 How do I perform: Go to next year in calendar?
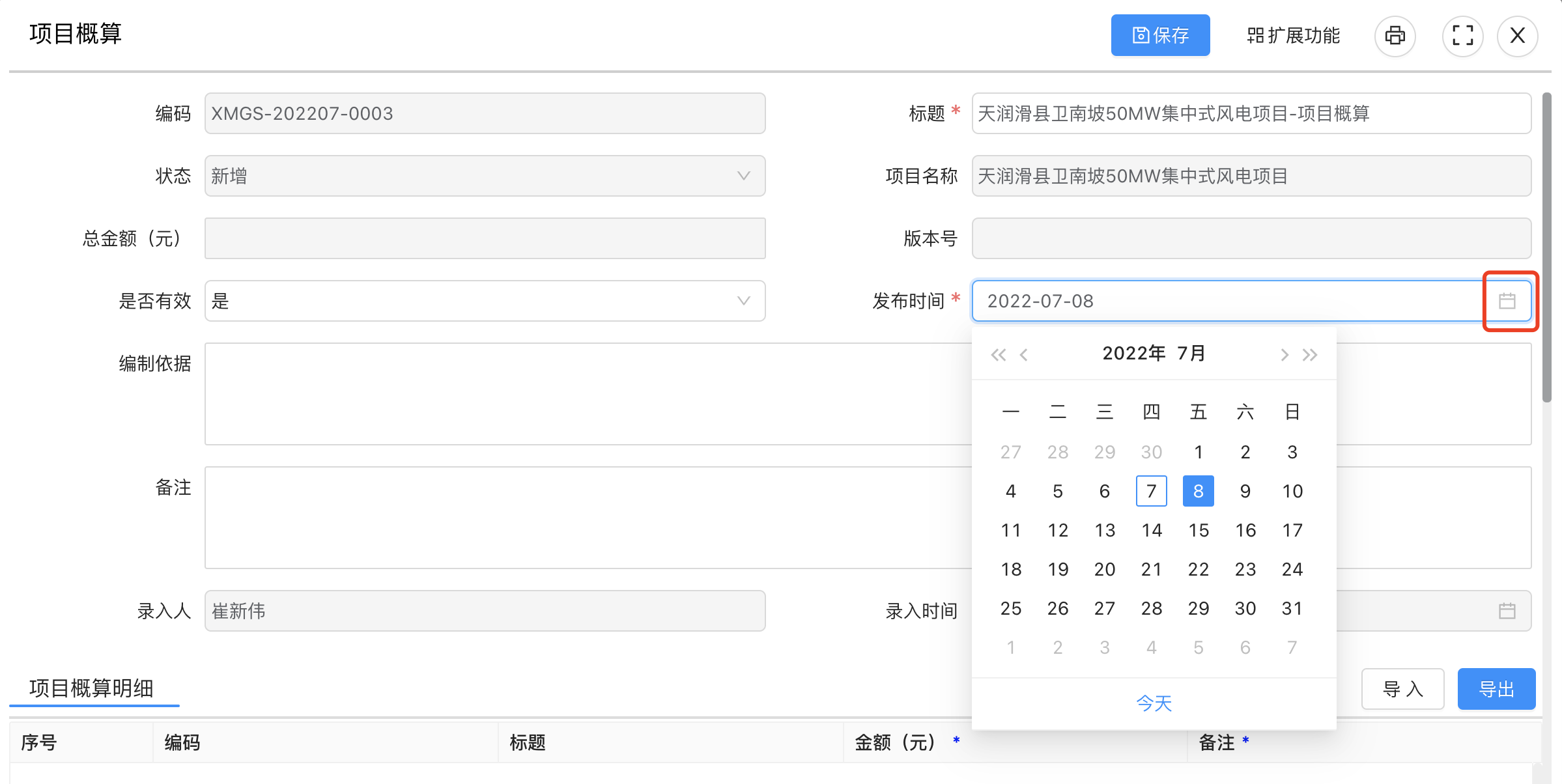[x=1310, y=355]
